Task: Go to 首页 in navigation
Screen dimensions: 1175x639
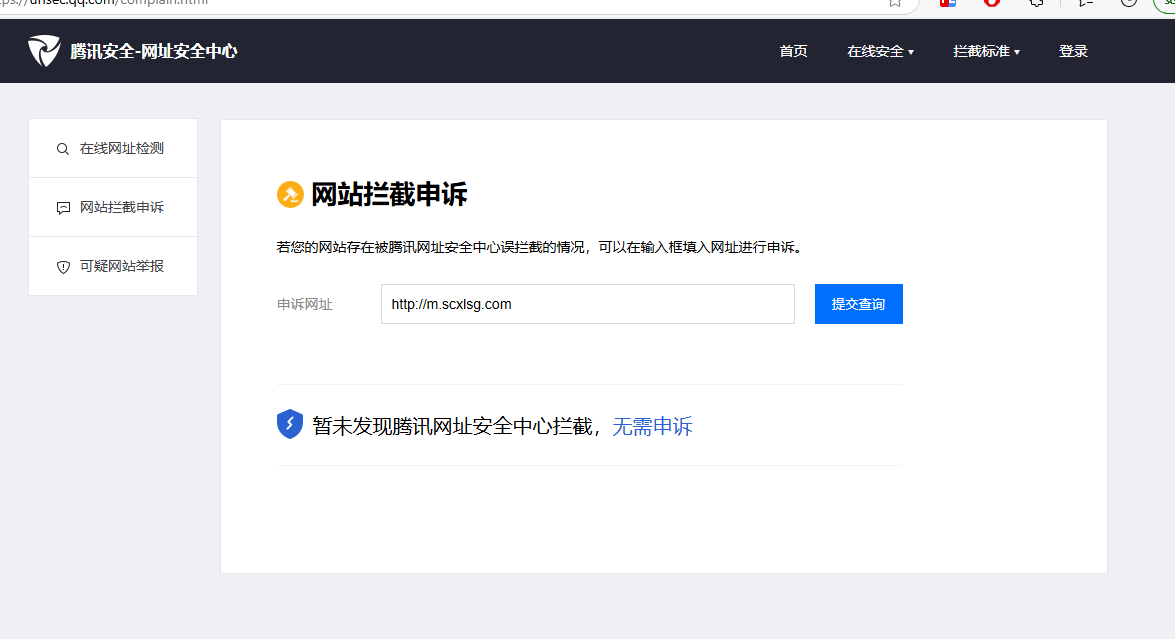Action: point(793,51)
